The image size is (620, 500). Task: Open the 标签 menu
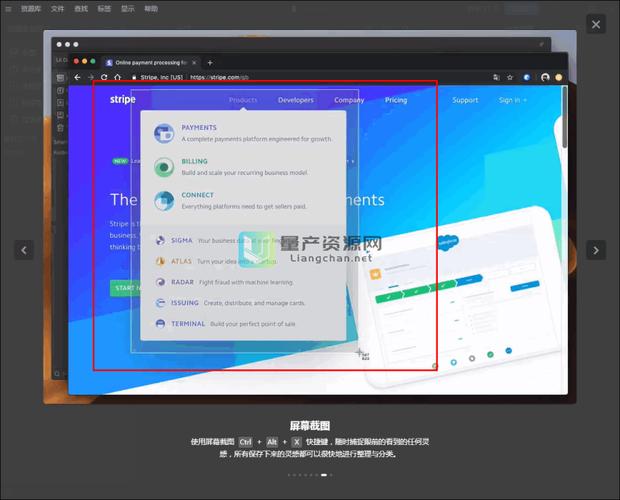point(104,9)
